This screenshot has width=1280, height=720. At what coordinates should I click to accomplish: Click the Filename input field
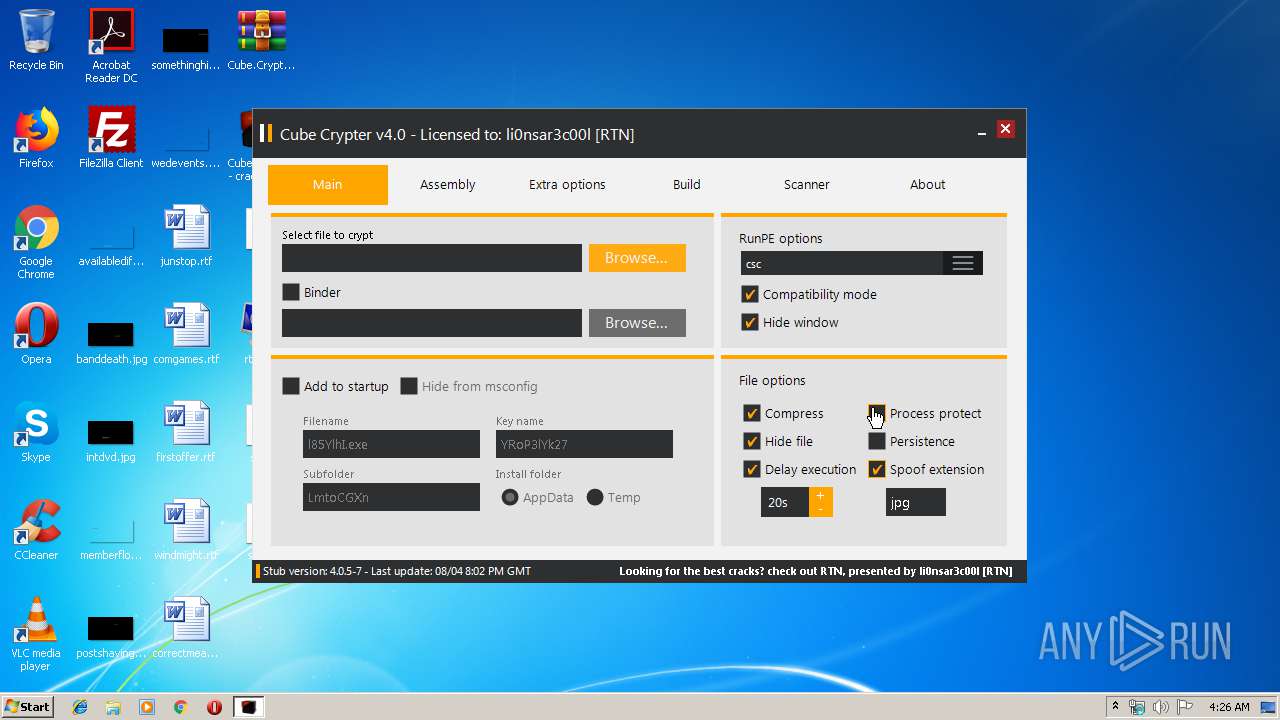pyautogui.click(x=391, y=444)
